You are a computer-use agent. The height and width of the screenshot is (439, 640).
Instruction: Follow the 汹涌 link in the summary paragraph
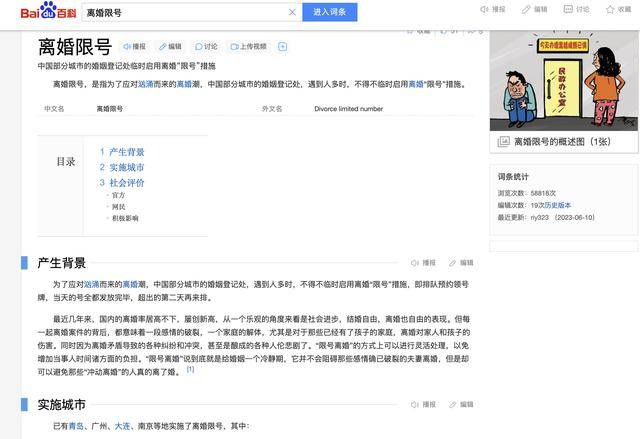click(x=146, y=84)
